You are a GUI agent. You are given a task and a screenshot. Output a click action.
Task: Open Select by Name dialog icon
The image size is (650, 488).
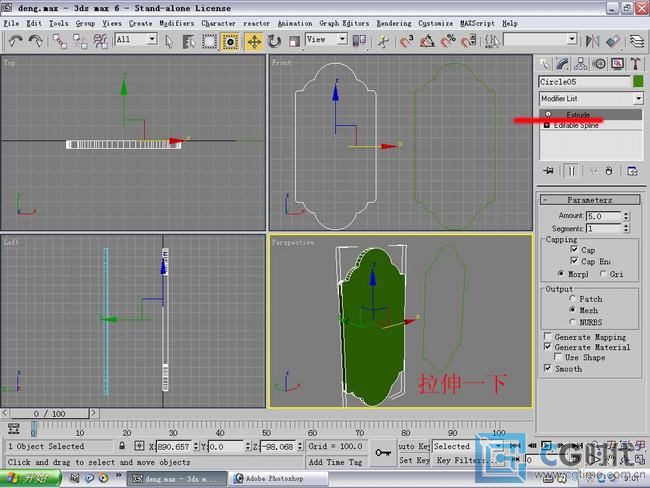[189, 41]
